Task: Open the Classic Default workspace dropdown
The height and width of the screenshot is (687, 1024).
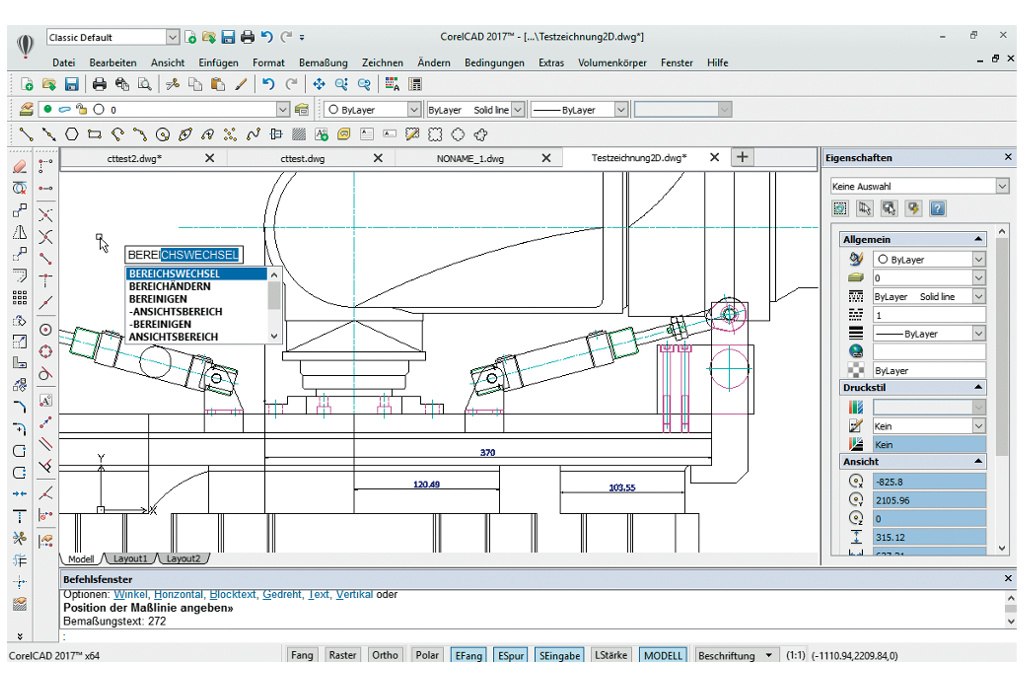Action: [173, 37]
